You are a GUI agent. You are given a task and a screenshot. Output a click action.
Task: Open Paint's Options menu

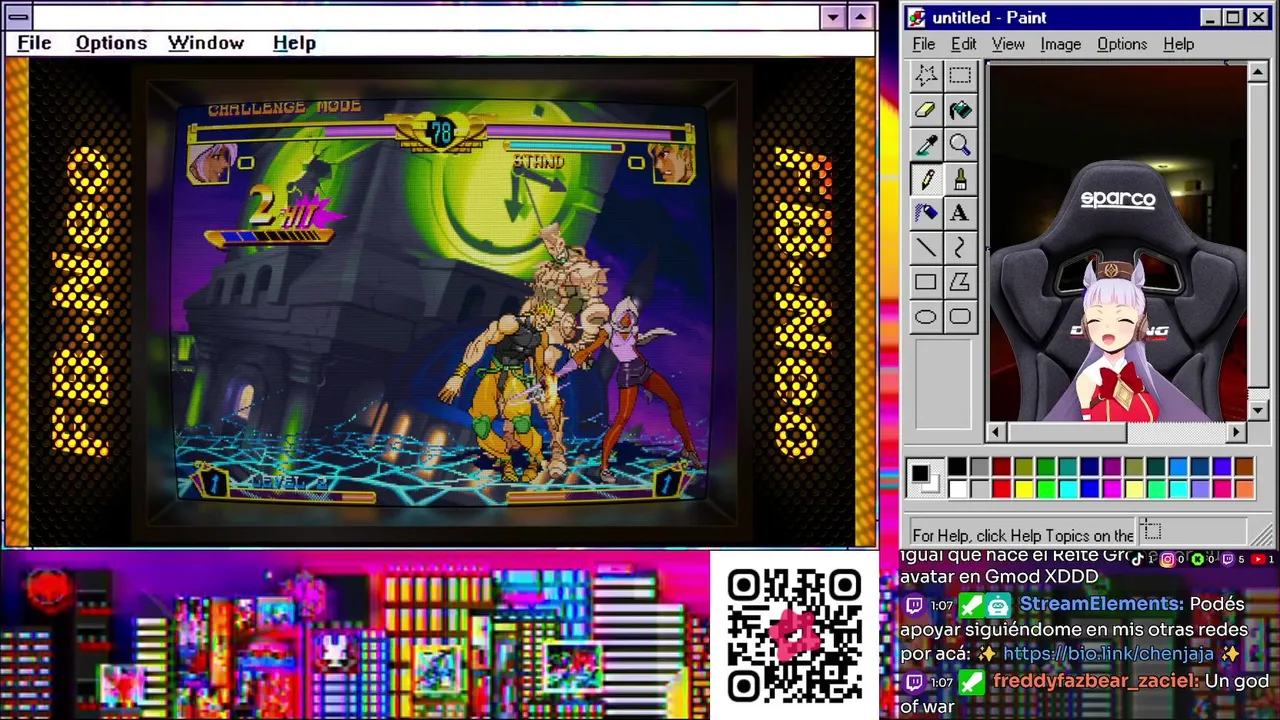[1122, 44]
